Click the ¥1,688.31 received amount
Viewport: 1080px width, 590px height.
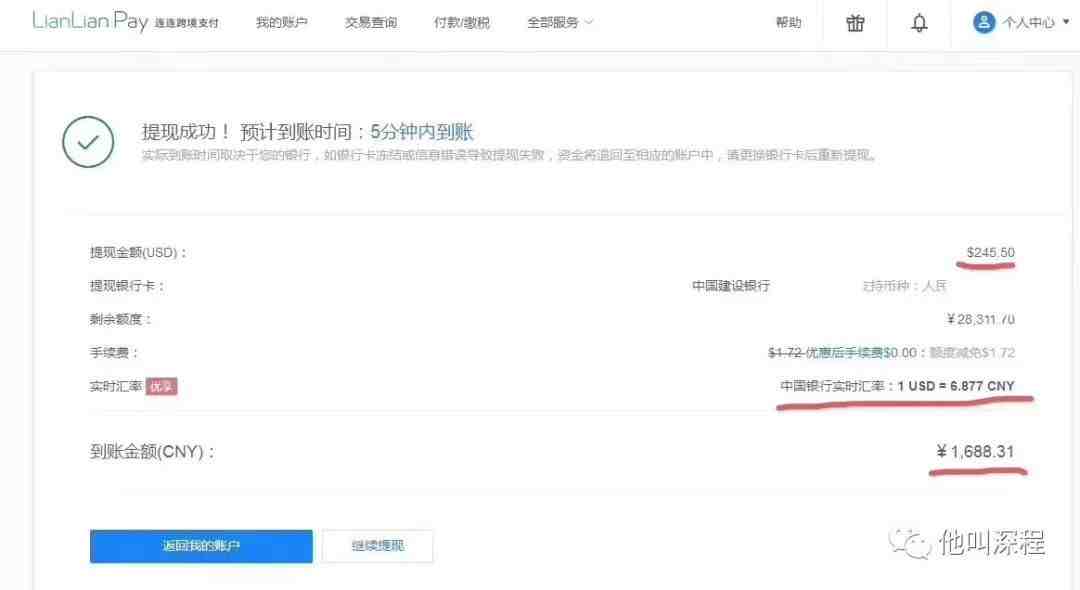(x=975, y=452)
